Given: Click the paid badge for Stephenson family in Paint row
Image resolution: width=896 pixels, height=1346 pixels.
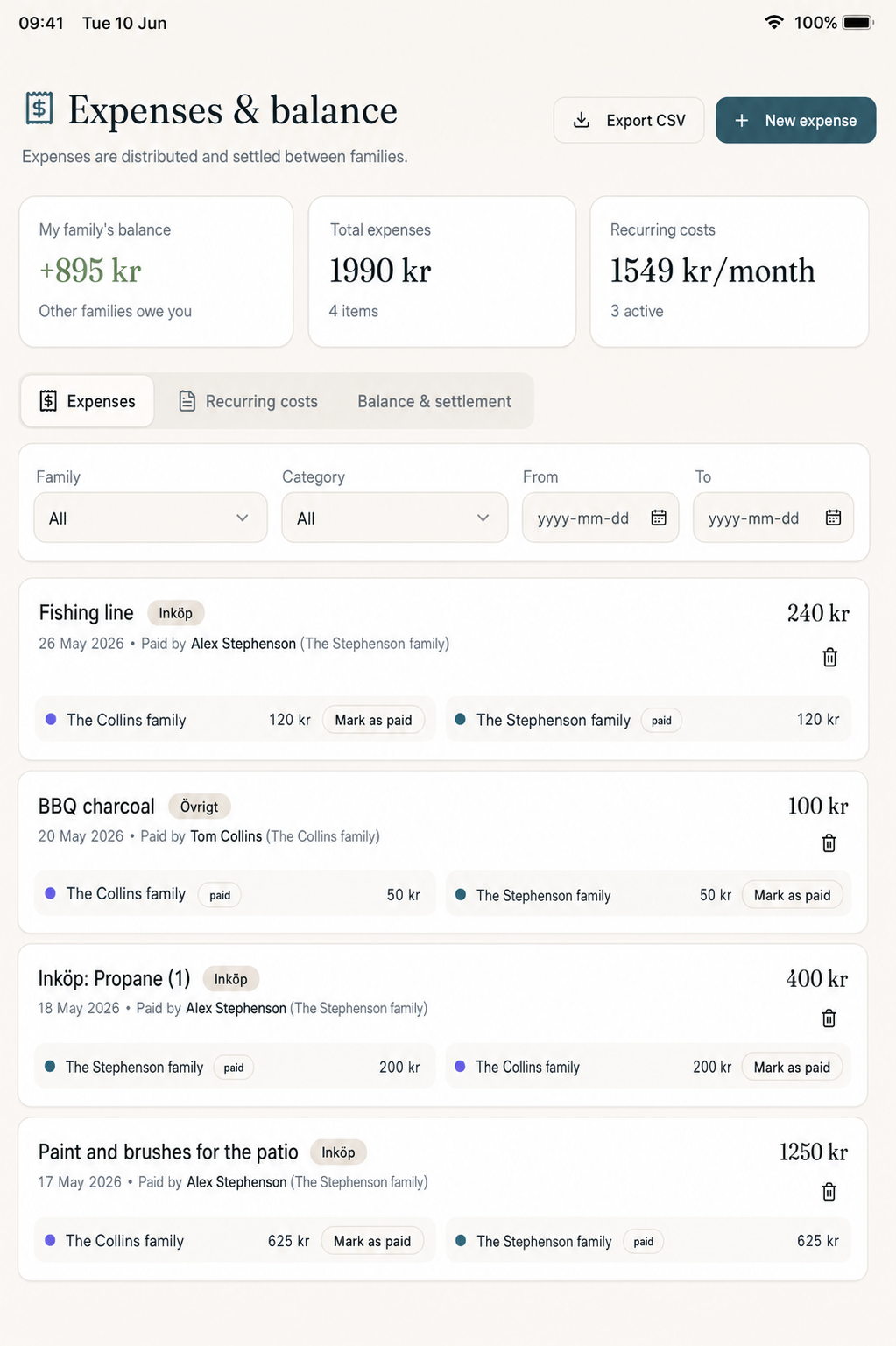Looking at the screenshot, I should tap(643, 1242).
